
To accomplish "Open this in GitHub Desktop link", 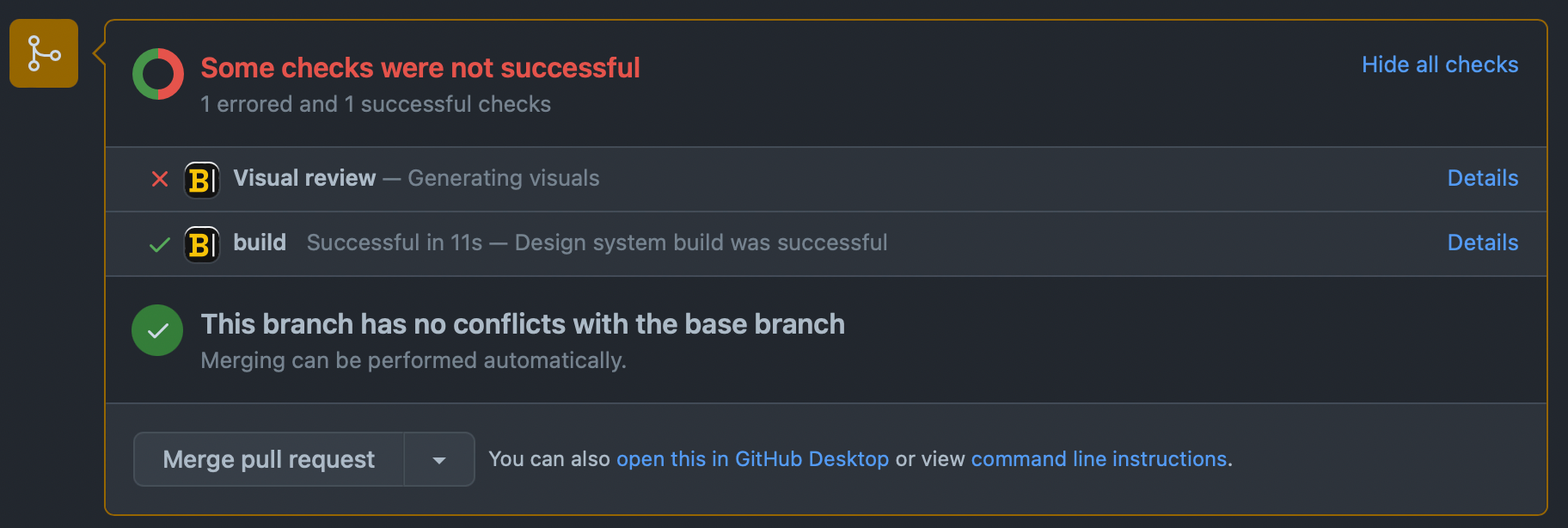I will 752,459.
